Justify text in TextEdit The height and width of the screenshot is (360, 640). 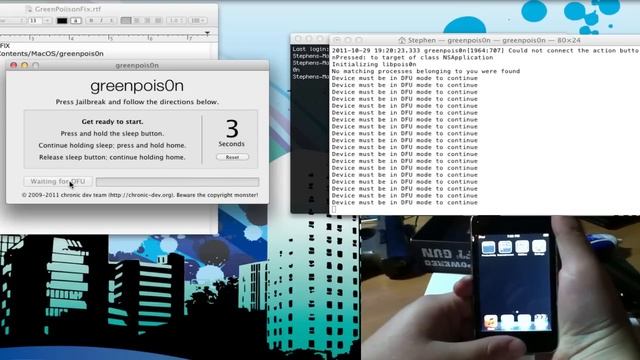(x=158, y=20)
